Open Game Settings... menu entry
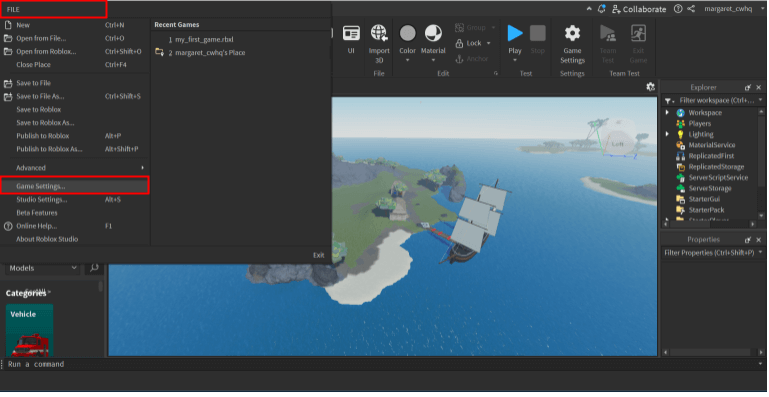The image size is (769, 397). tap(75, 186)
